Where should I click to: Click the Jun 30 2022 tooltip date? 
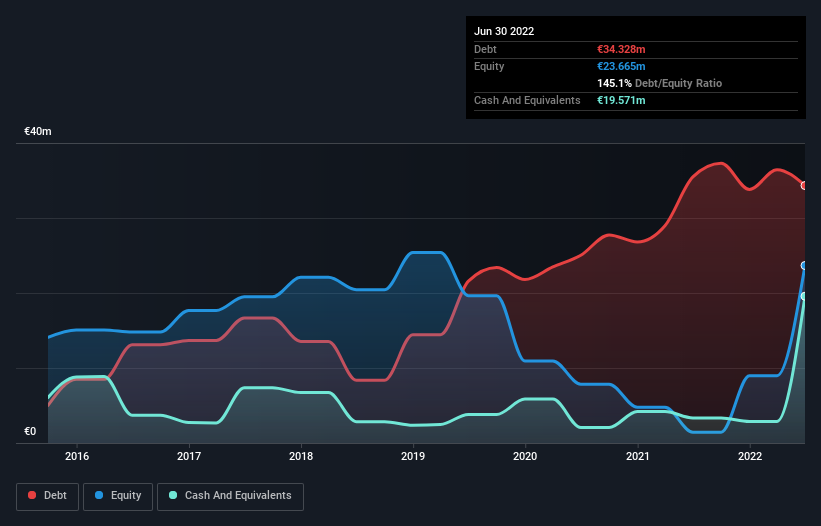[x=504, y=31]
